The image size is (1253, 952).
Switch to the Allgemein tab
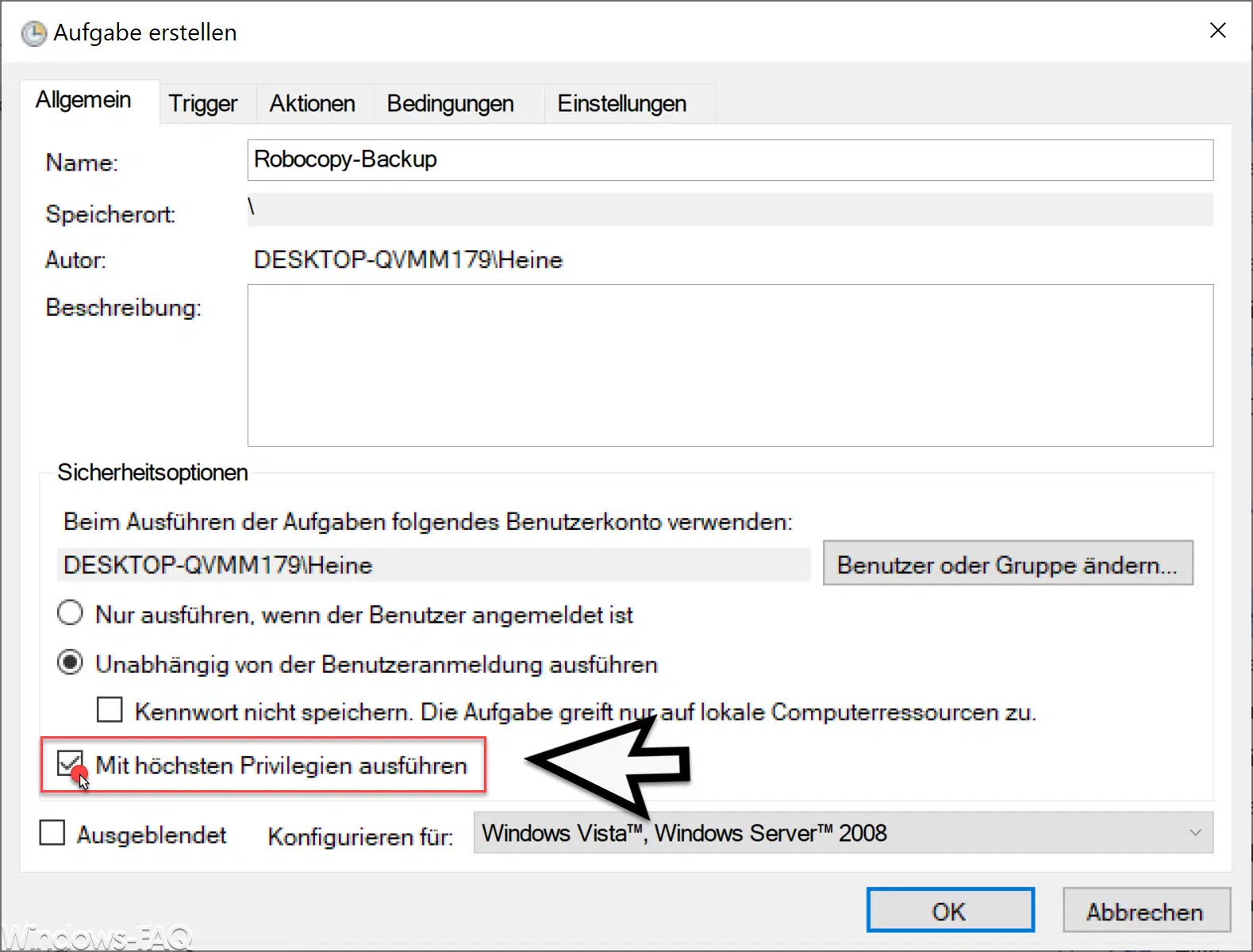point(83,101)
